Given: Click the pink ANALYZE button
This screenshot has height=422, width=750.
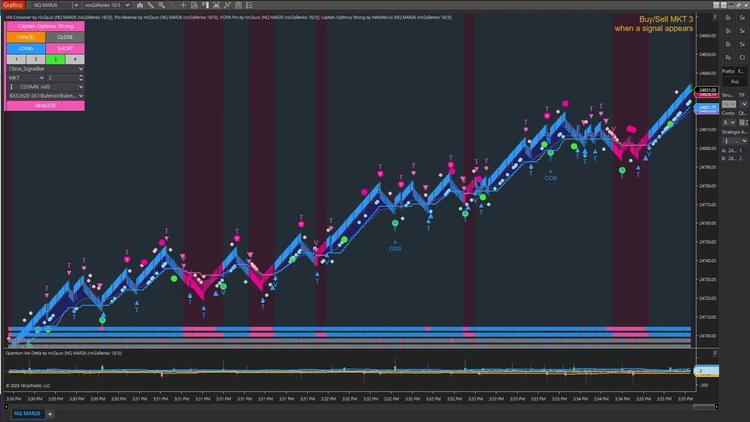Looking at the screenshot, I should [45, 106].
